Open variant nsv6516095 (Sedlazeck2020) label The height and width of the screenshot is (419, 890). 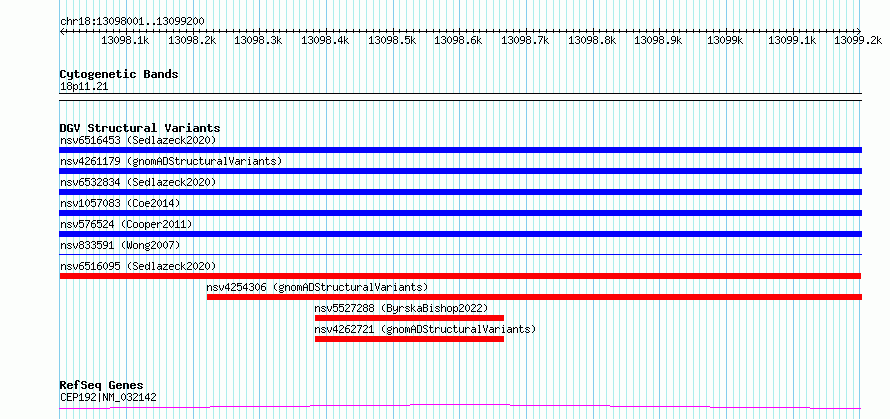pos(138,266)
